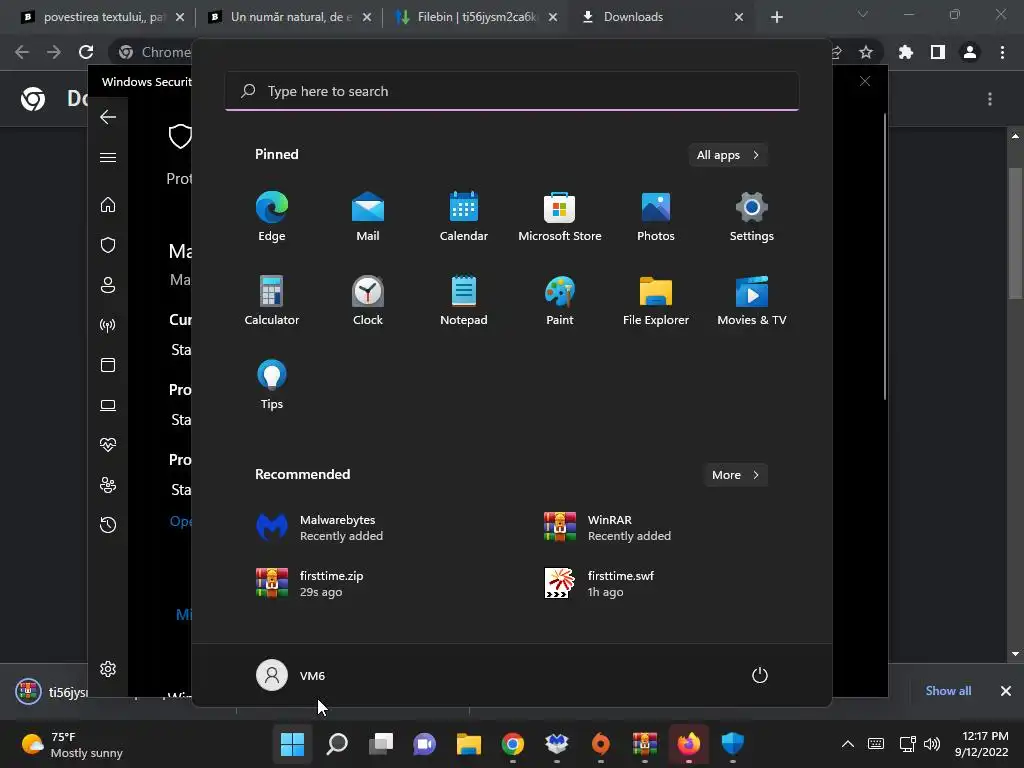
Task: Open Family options in Windows Security sidebar
Action: coord(108,485)
